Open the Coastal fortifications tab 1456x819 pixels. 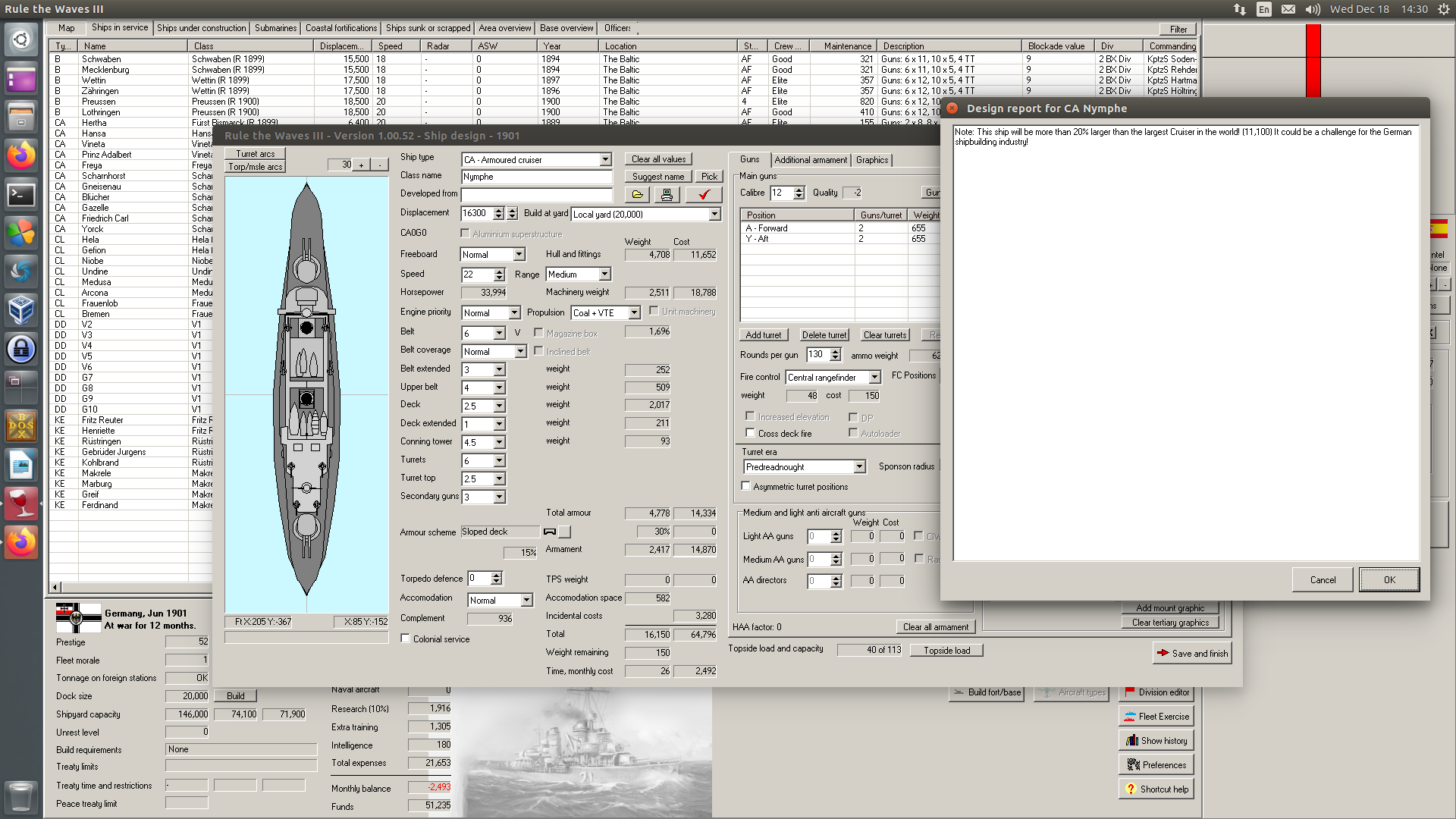coord(341,28)
